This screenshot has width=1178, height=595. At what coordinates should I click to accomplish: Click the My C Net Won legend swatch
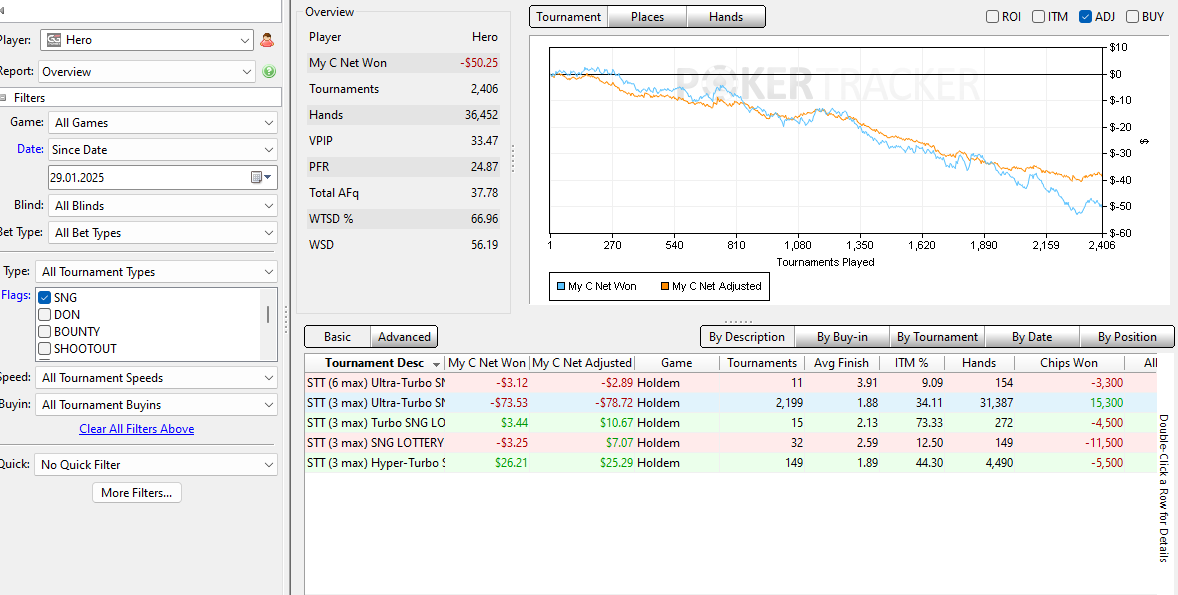[560, 286]
